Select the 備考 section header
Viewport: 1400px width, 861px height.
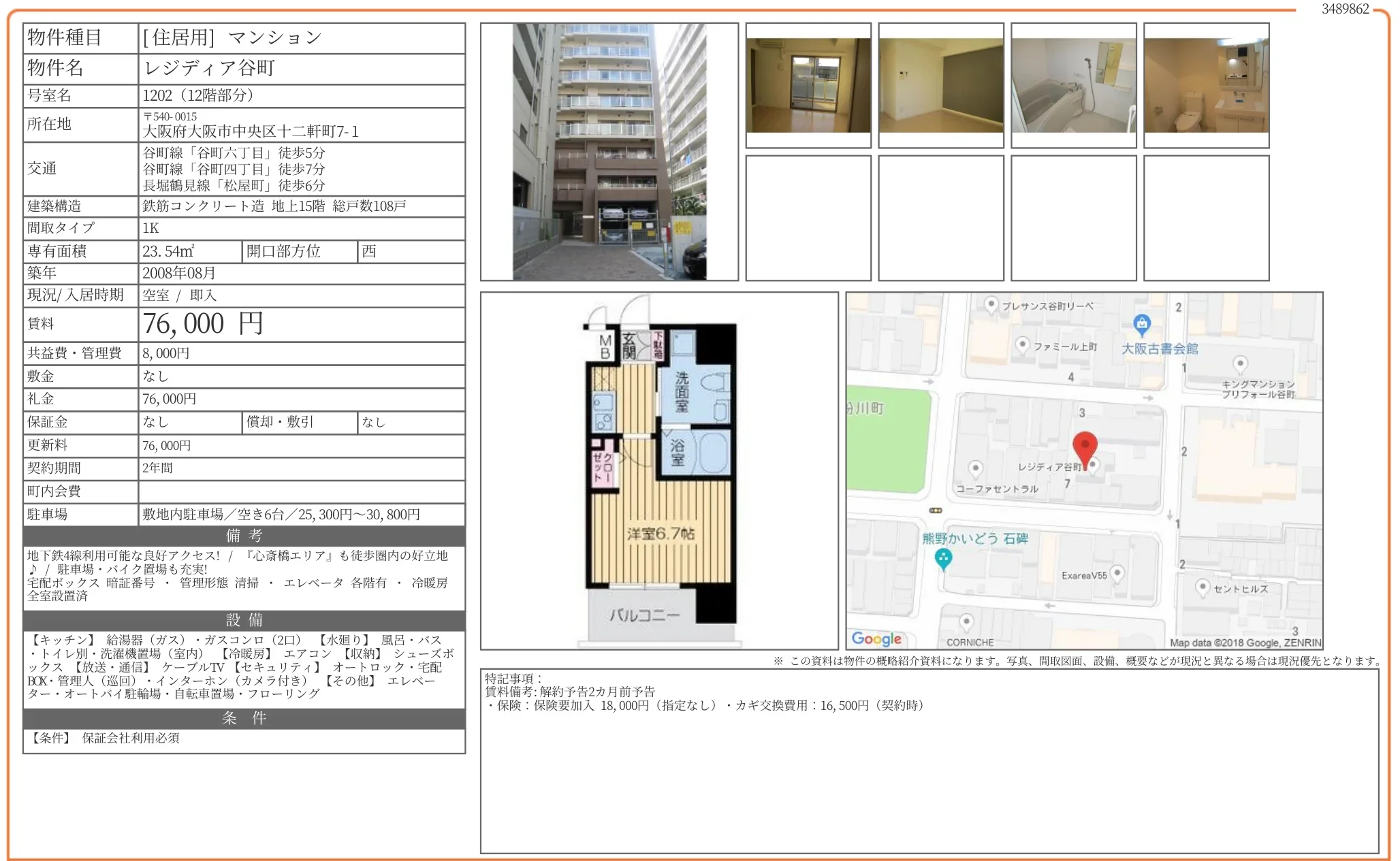click(243, 536)
